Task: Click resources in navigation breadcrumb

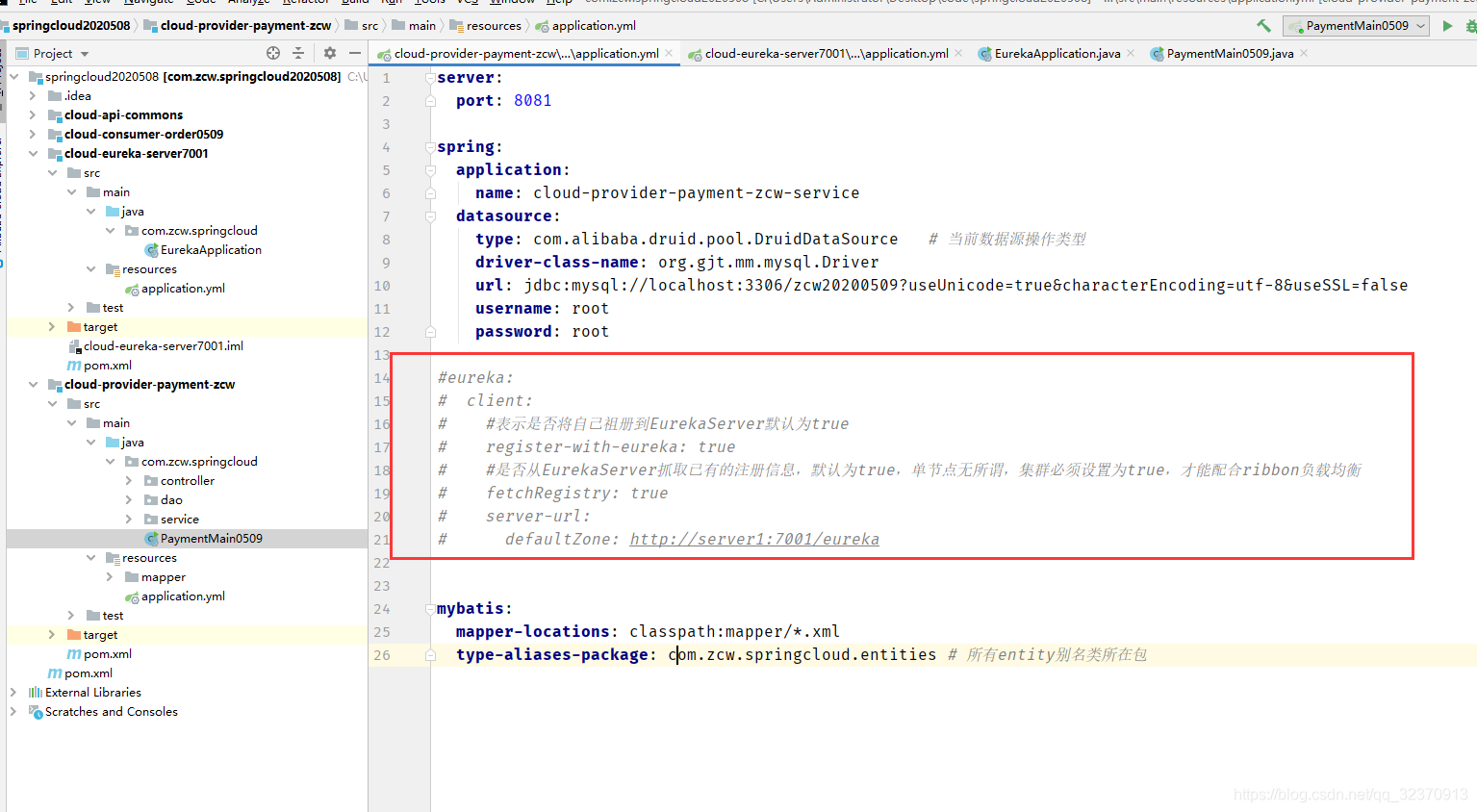Action: tap(494, 26)
